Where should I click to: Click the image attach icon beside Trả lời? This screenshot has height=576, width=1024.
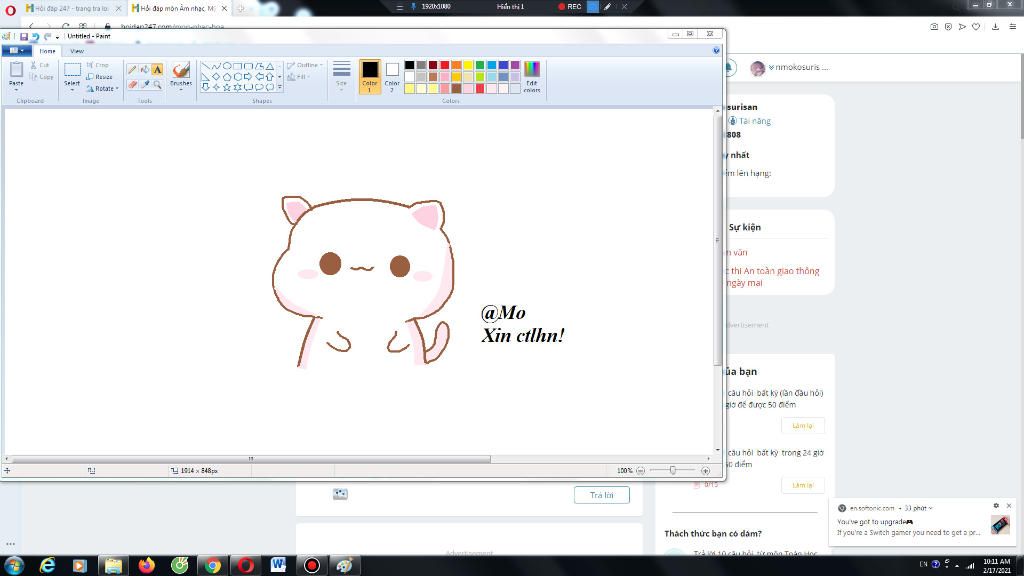[340, 494]
